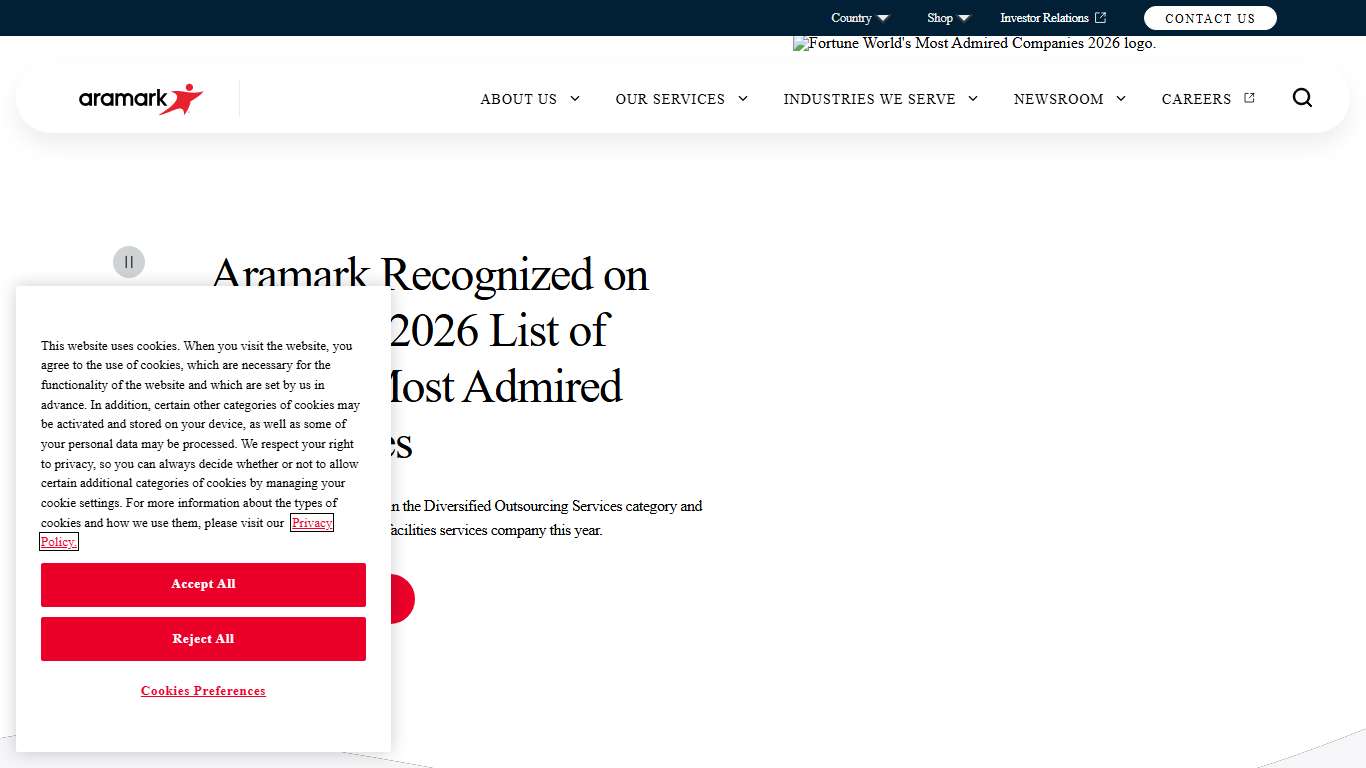Pause the hero banner animation
This screenshot has width=1366, height=768.
click(128, 262)
